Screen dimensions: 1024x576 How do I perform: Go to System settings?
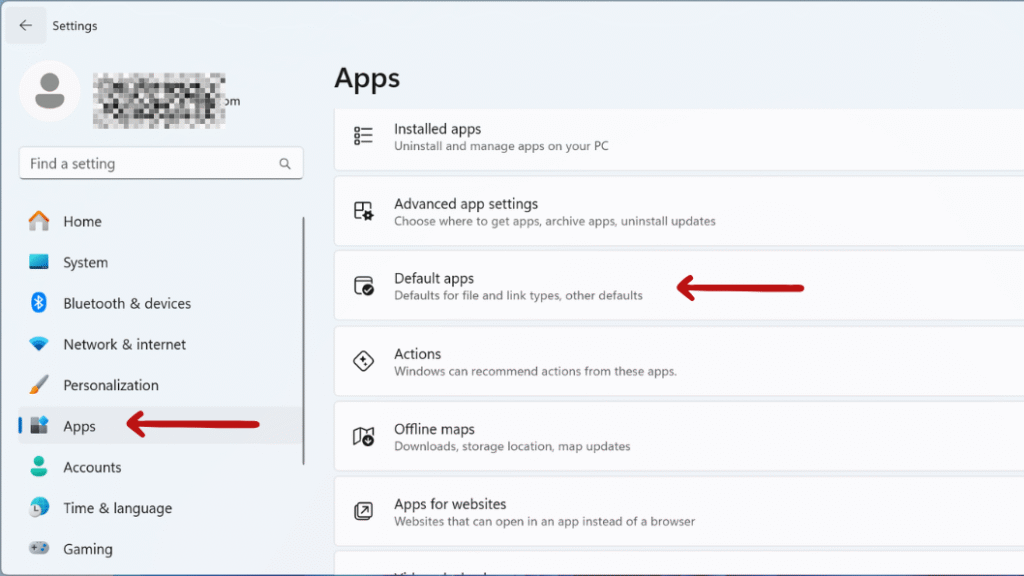tap(161, 263)
